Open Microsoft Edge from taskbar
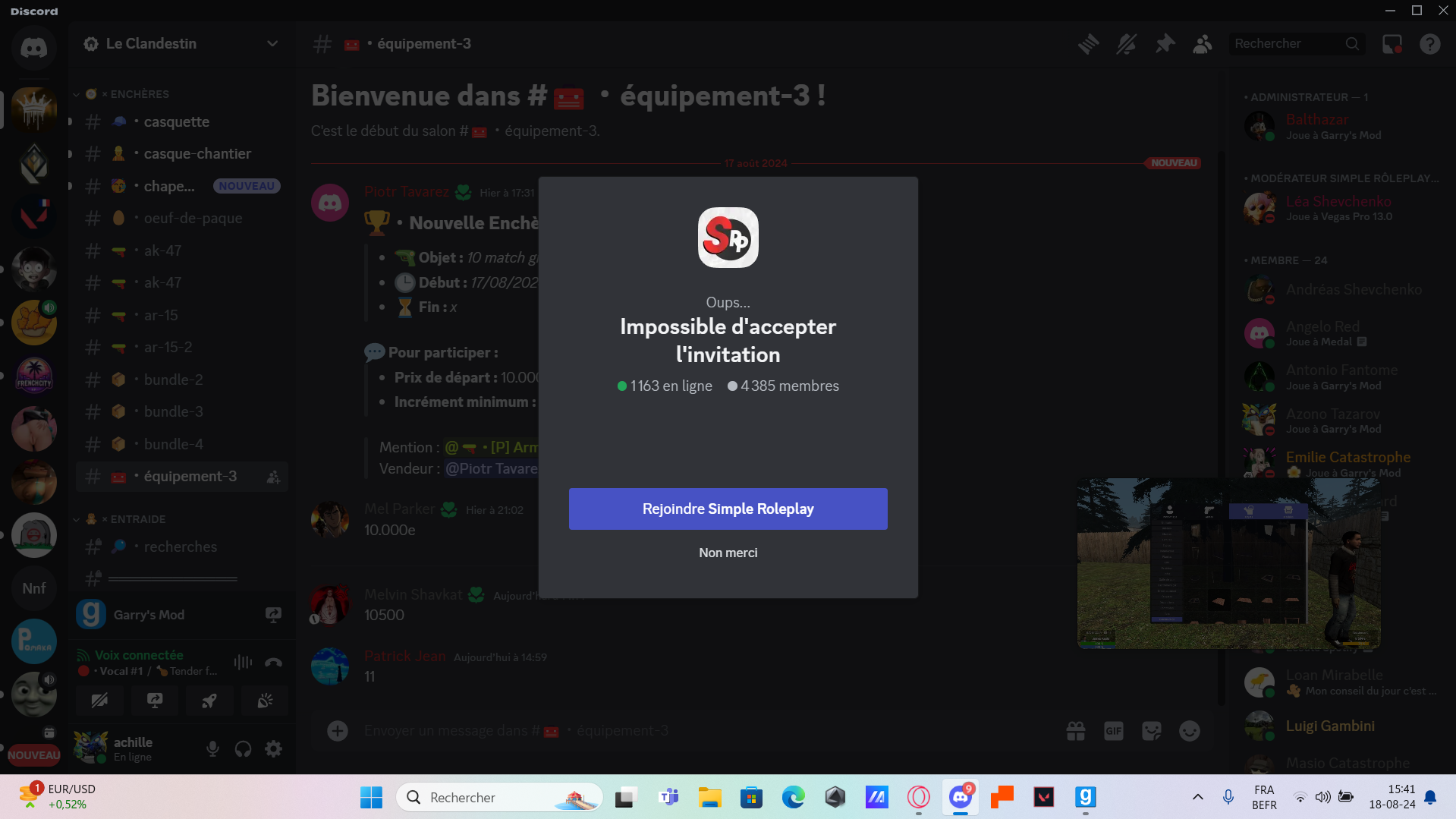The image size is (1456, 819). pyautogui.click(x=793, y=797)
